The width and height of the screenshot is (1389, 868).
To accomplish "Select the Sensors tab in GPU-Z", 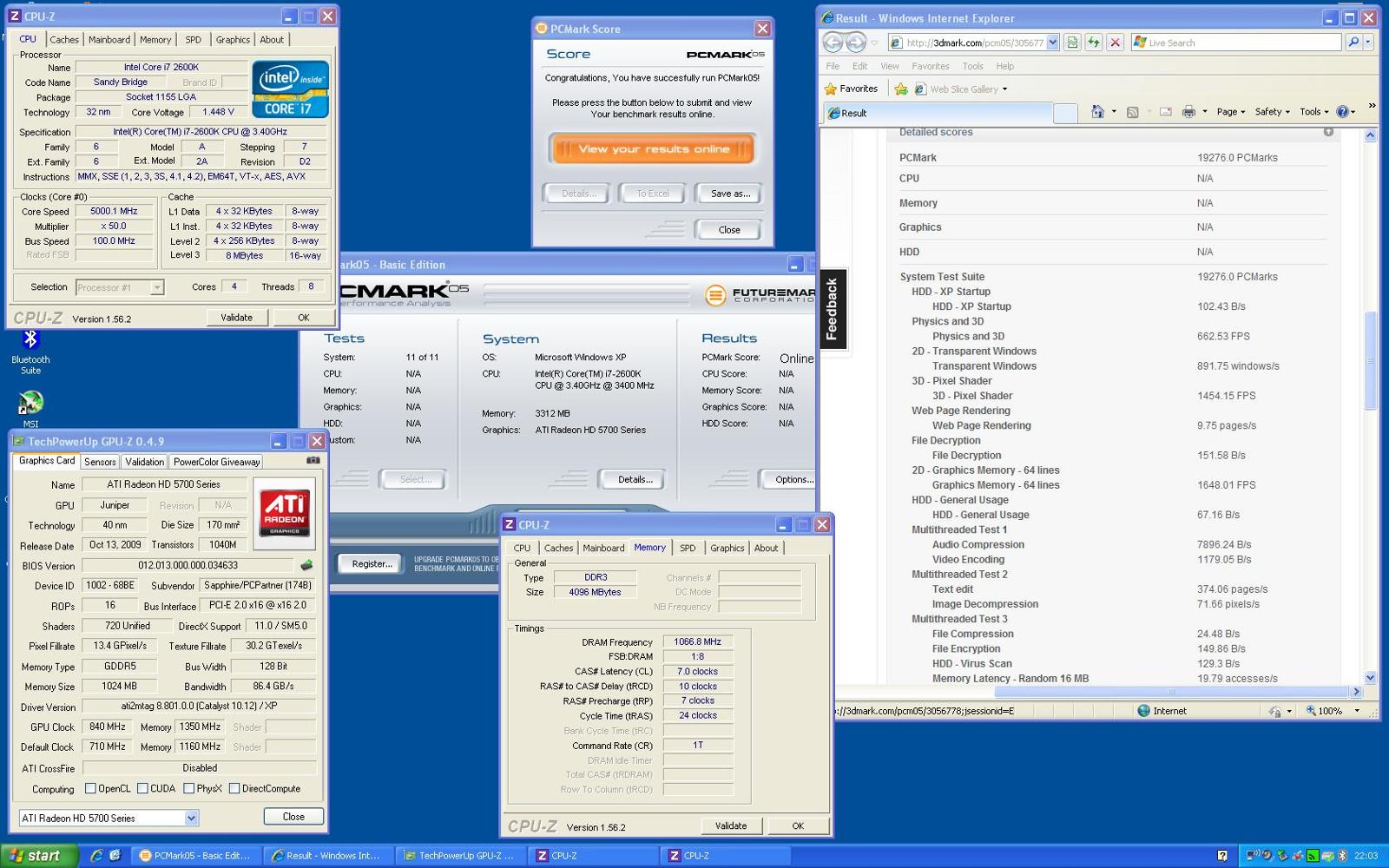I will (100, 462).
